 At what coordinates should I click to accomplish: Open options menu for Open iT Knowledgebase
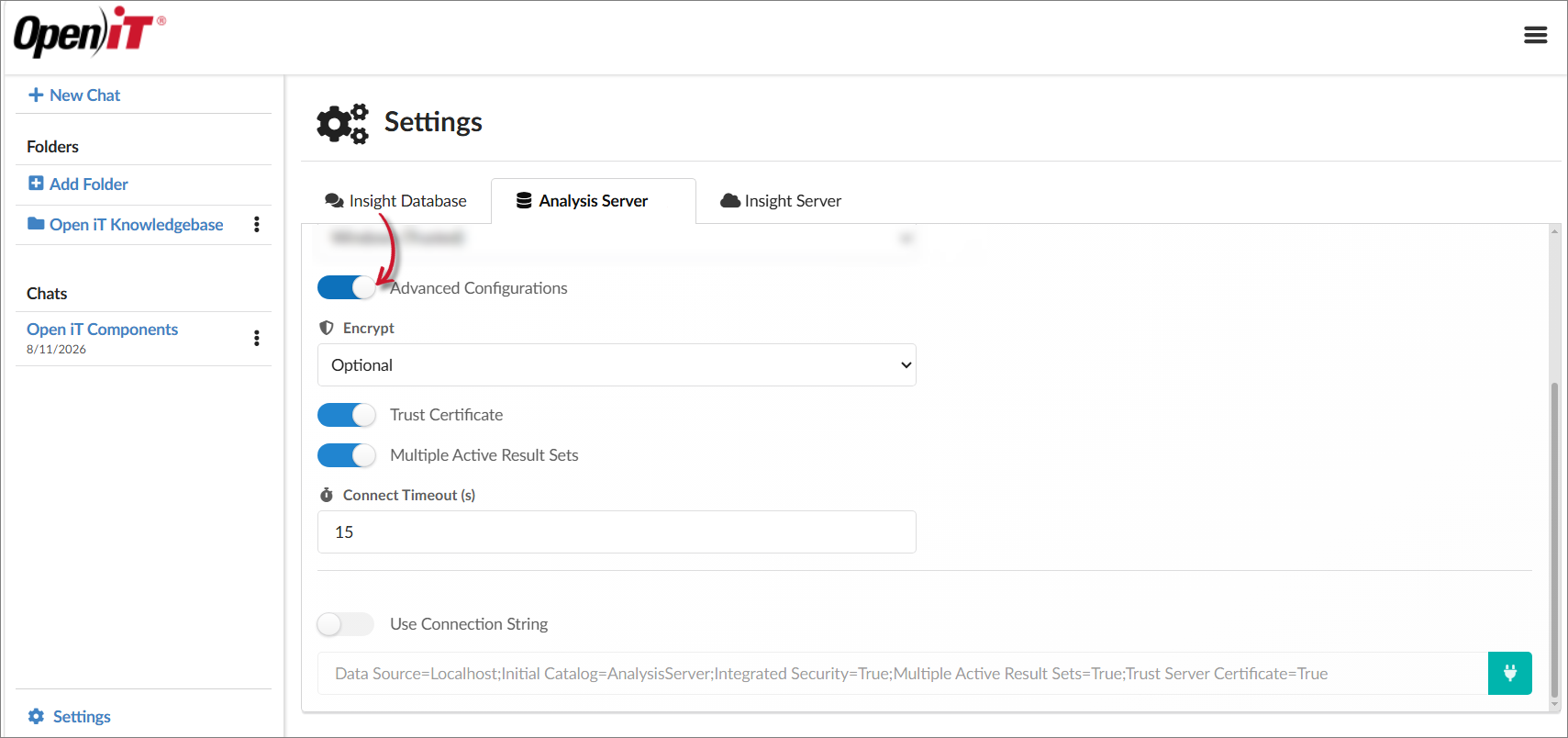[257, 224]
